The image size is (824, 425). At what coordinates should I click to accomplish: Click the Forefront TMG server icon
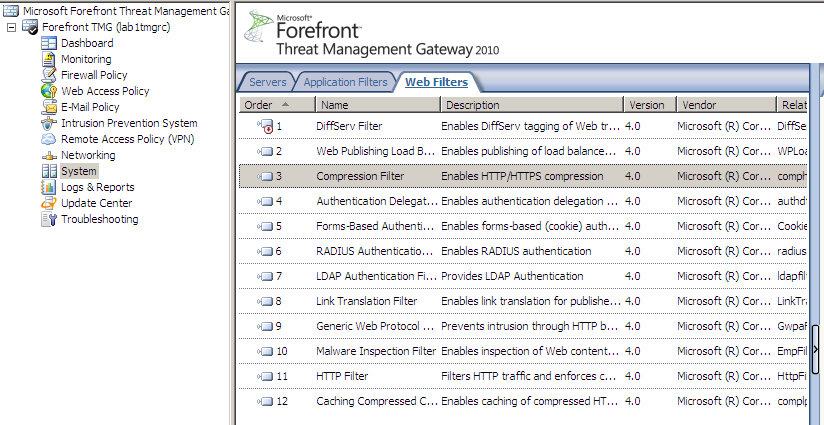coord(30,27)
